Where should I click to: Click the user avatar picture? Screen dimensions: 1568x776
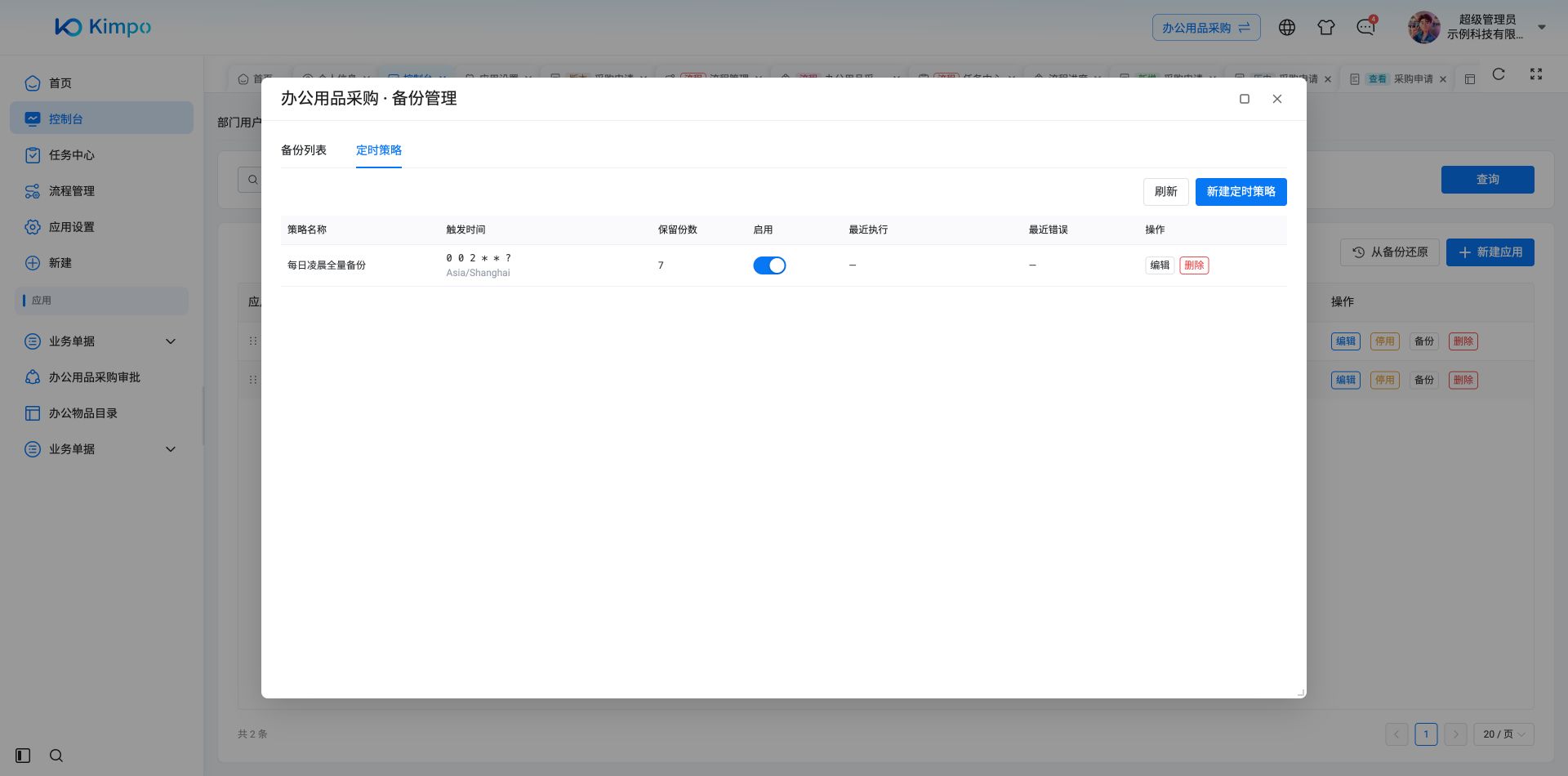1424,28
